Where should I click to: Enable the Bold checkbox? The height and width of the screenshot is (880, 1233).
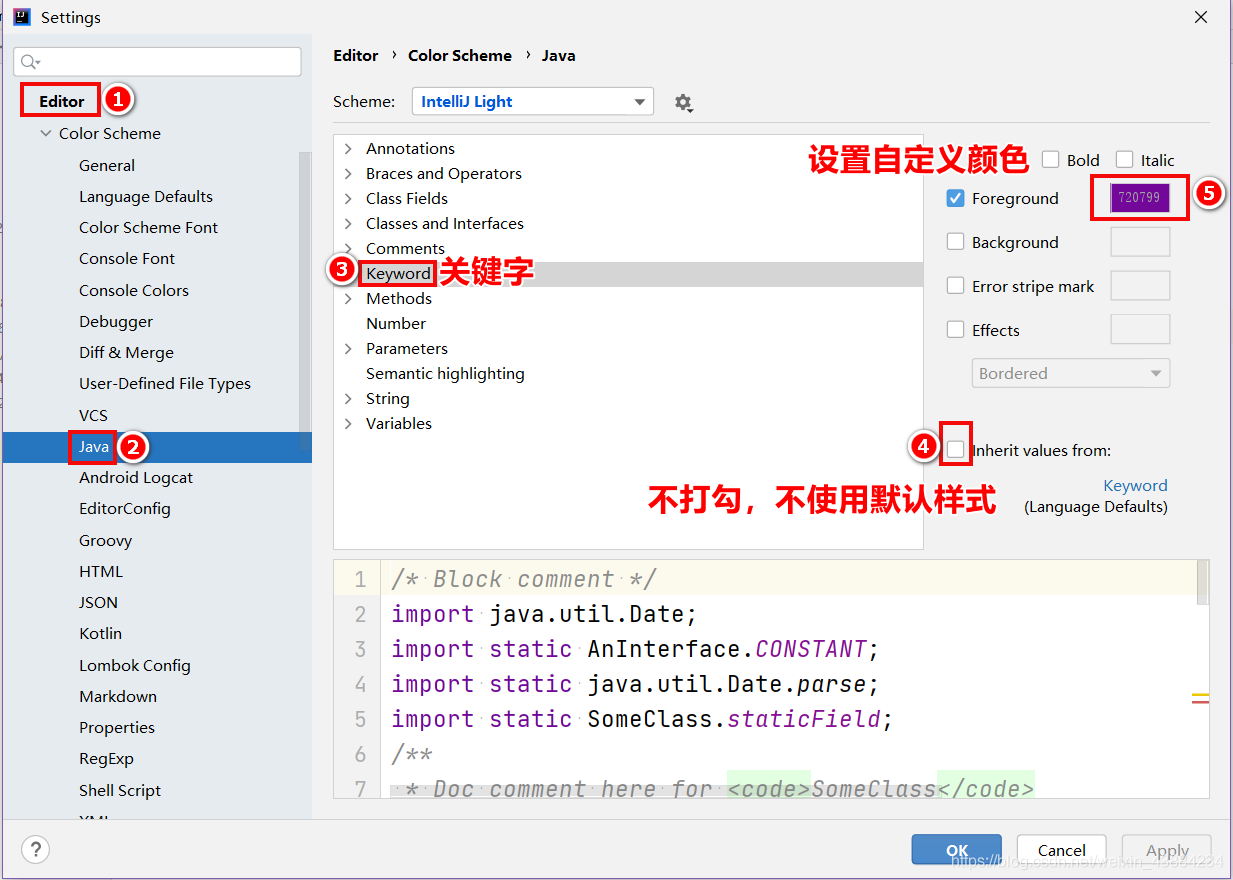(x=1051, y=160)
